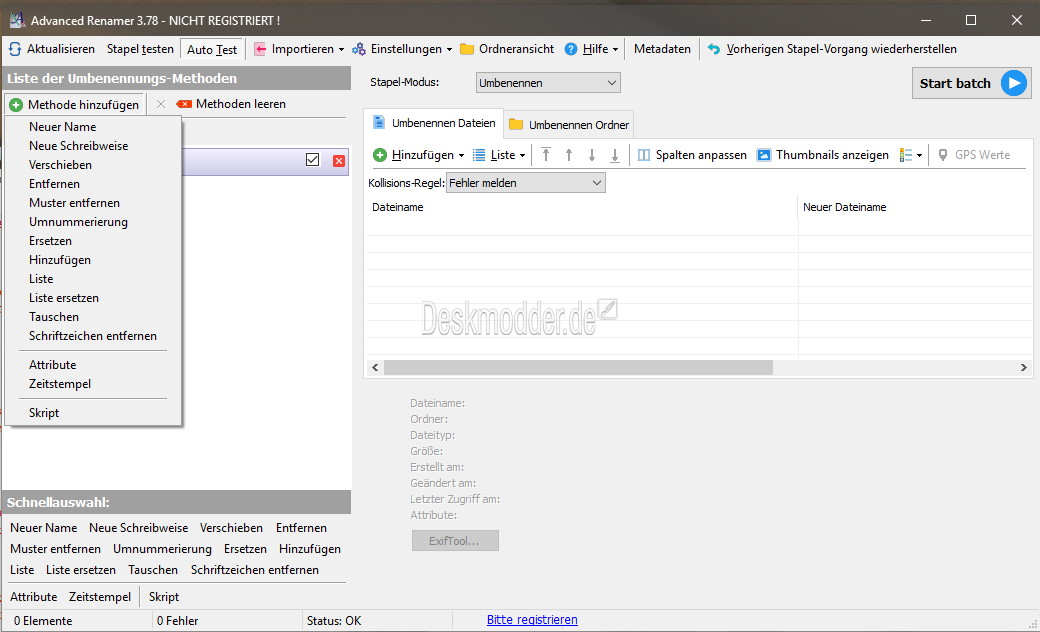The image size is (1040, 632).
Task: Click the move-to-top arrow icon
Action: point(546,155)
